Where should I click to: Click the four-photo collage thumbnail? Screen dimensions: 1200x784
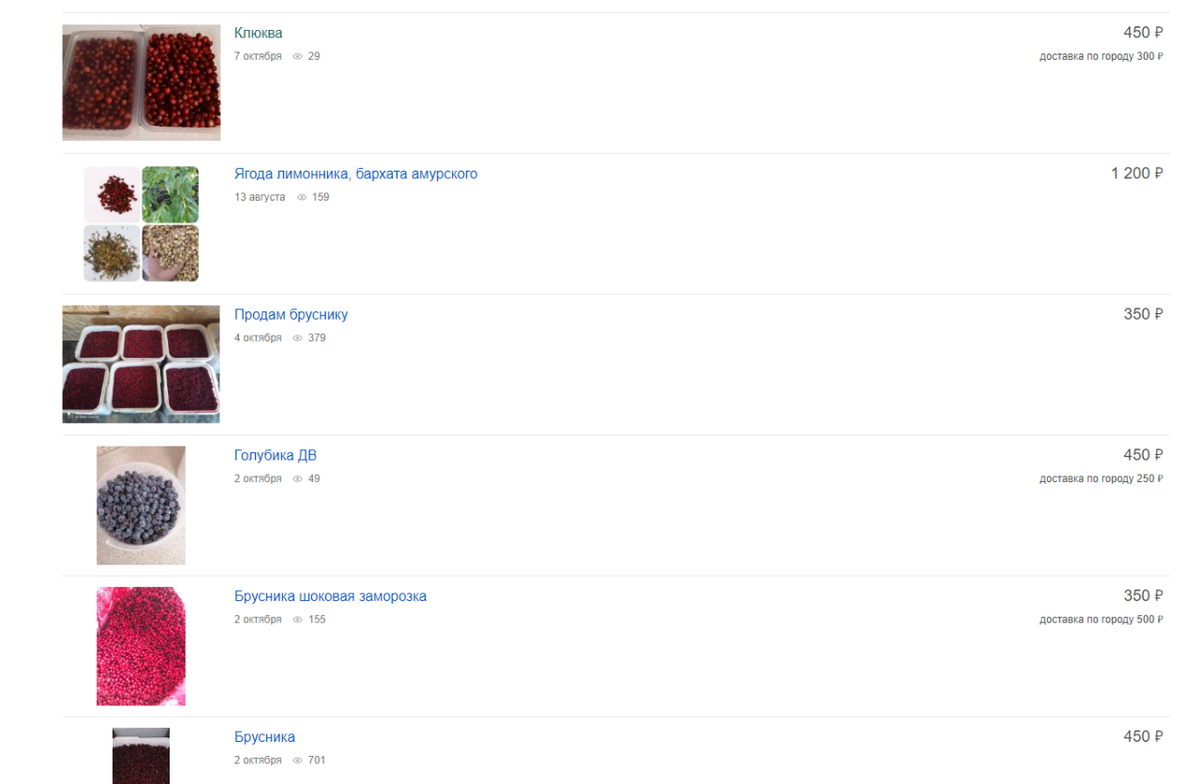click(141, 224)
